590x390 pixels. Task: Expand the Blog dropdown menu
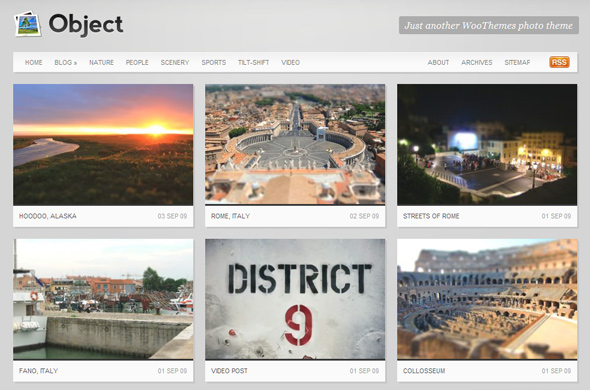(x=65, y=62)
